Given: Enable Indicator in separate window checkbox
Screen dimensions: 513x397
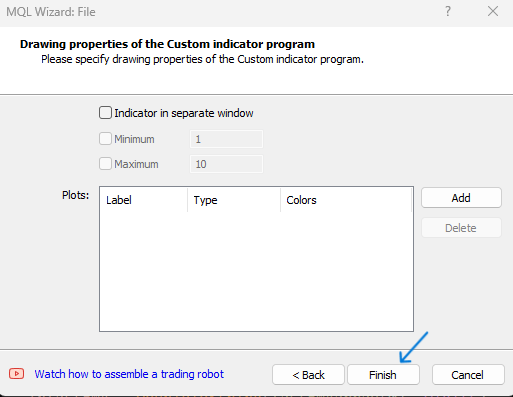Looking at the screenshot, I should point(105,113).
